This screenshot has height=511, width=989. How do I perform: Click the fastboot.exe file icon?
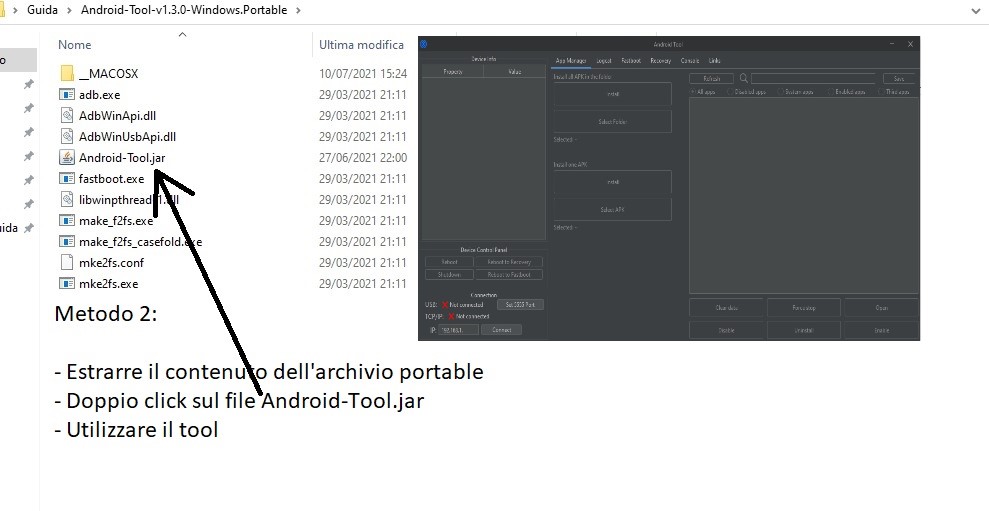coord(67,179)
